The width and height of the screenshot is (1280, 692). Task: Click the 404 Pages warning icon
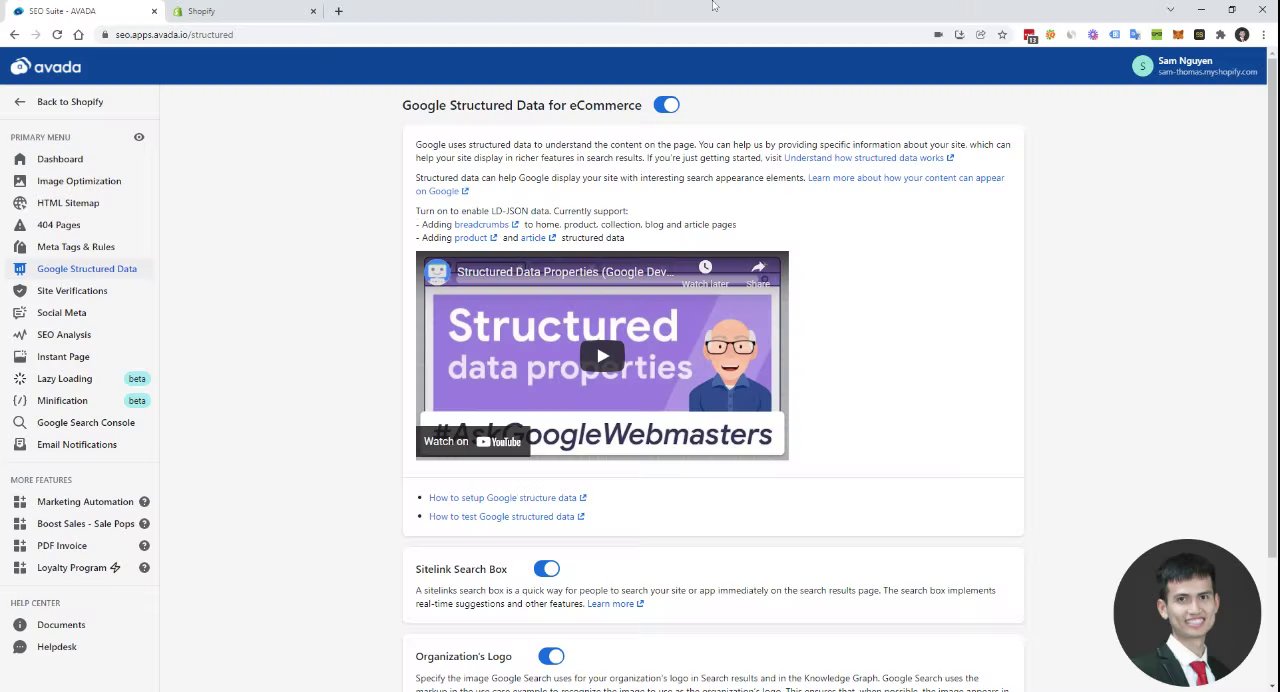(20, 225)
